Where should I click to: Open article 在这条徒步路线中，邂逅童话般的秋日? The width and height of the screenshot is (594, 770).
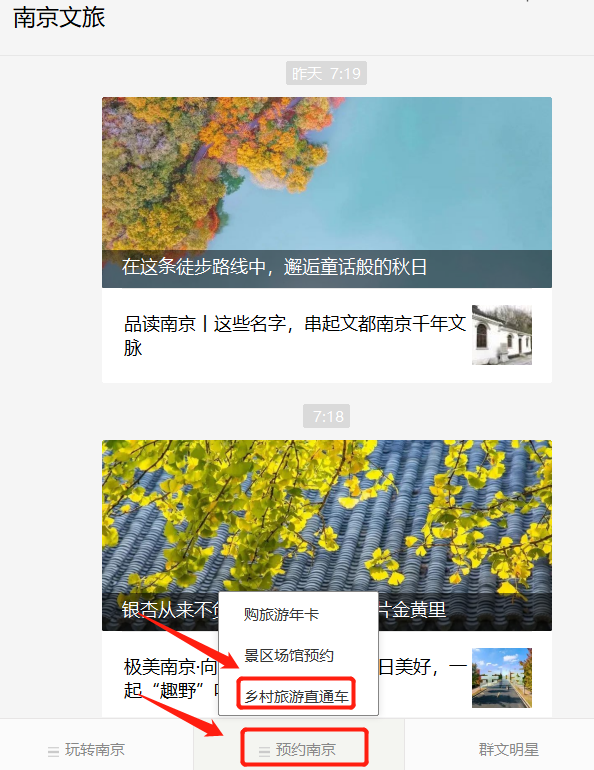274,267
